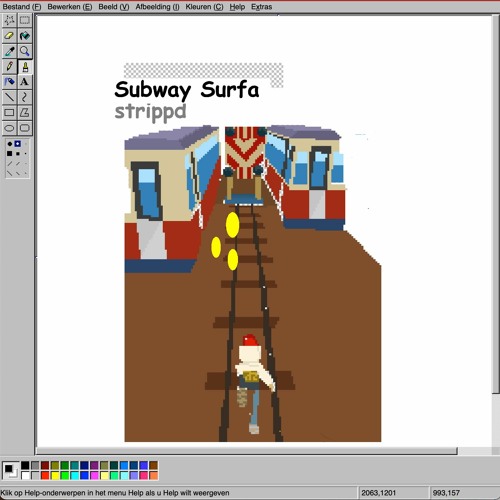Screen dimensions: 500x500
Task: Open the Beeld menu
Action: (x=114, y=7)
